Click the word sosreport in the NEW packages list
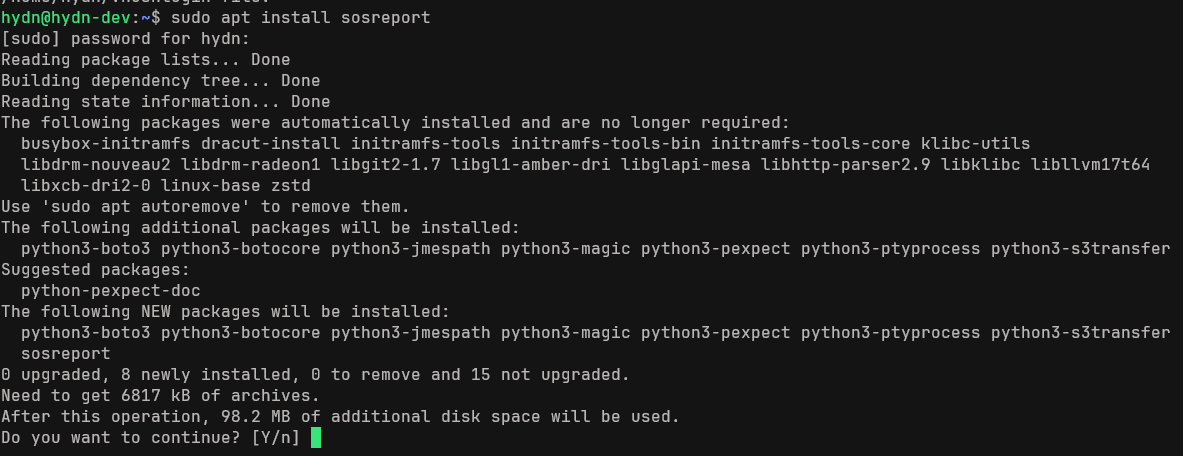 (x=66, y=353)
